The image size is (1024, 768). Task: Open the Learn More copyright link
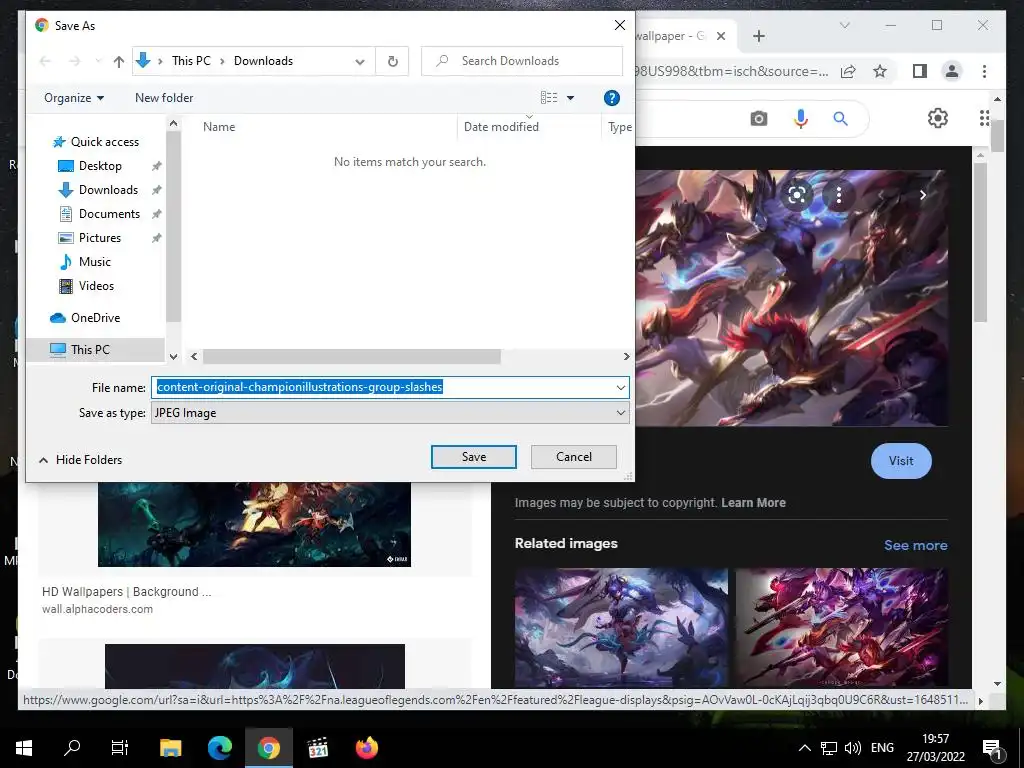[753, 503]
